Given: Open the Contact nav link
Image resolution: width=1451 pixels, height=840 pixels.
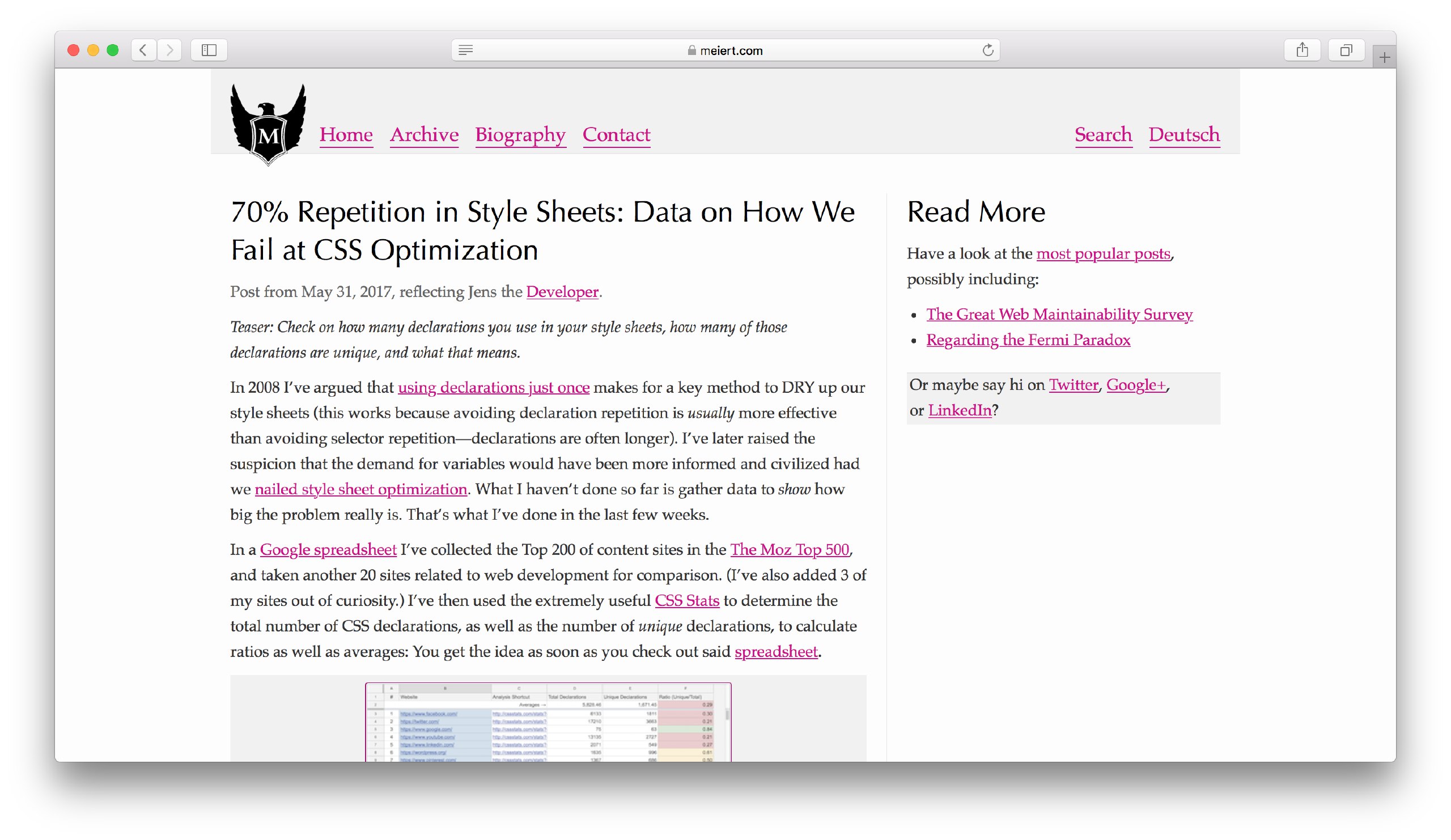Looking at the screenshot, I should tap(617, 135).
